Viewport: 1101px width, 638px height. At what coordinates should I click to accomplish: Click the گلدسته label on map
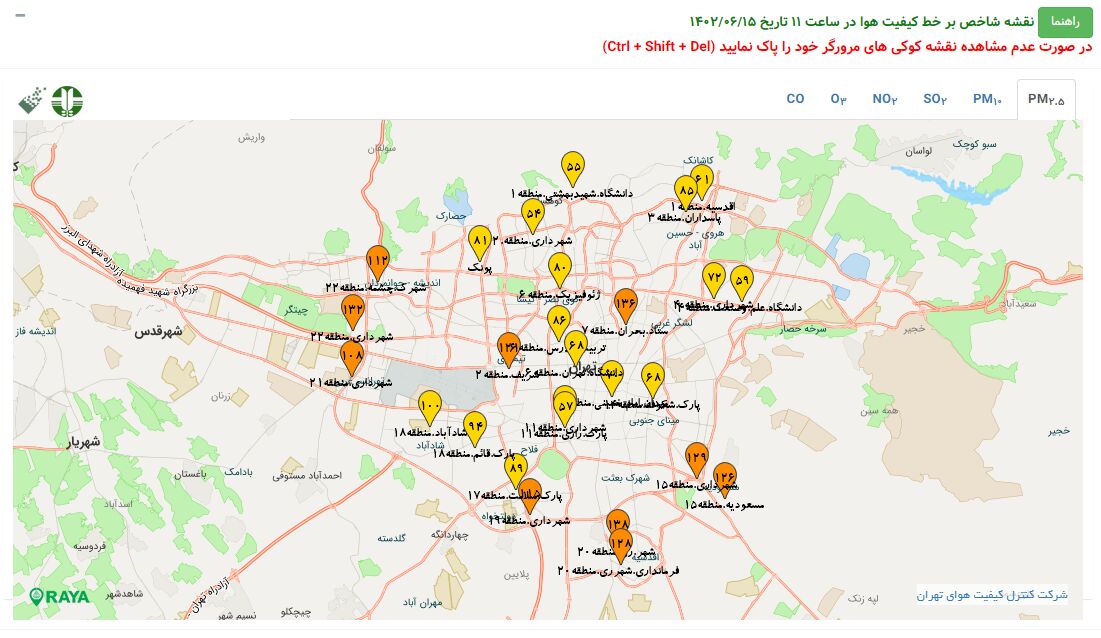click(391, 538)
